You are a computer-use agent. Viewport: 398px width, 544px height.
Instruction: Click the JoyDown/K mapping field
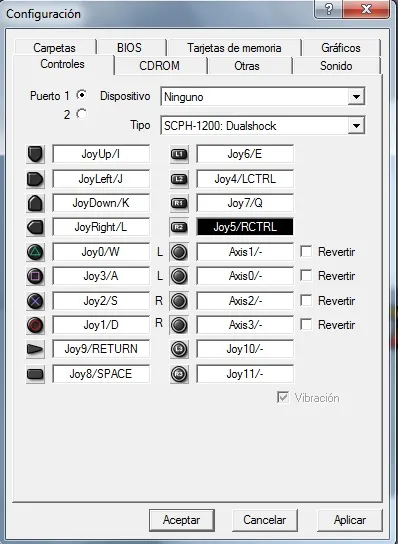click(x=101, y=203)
